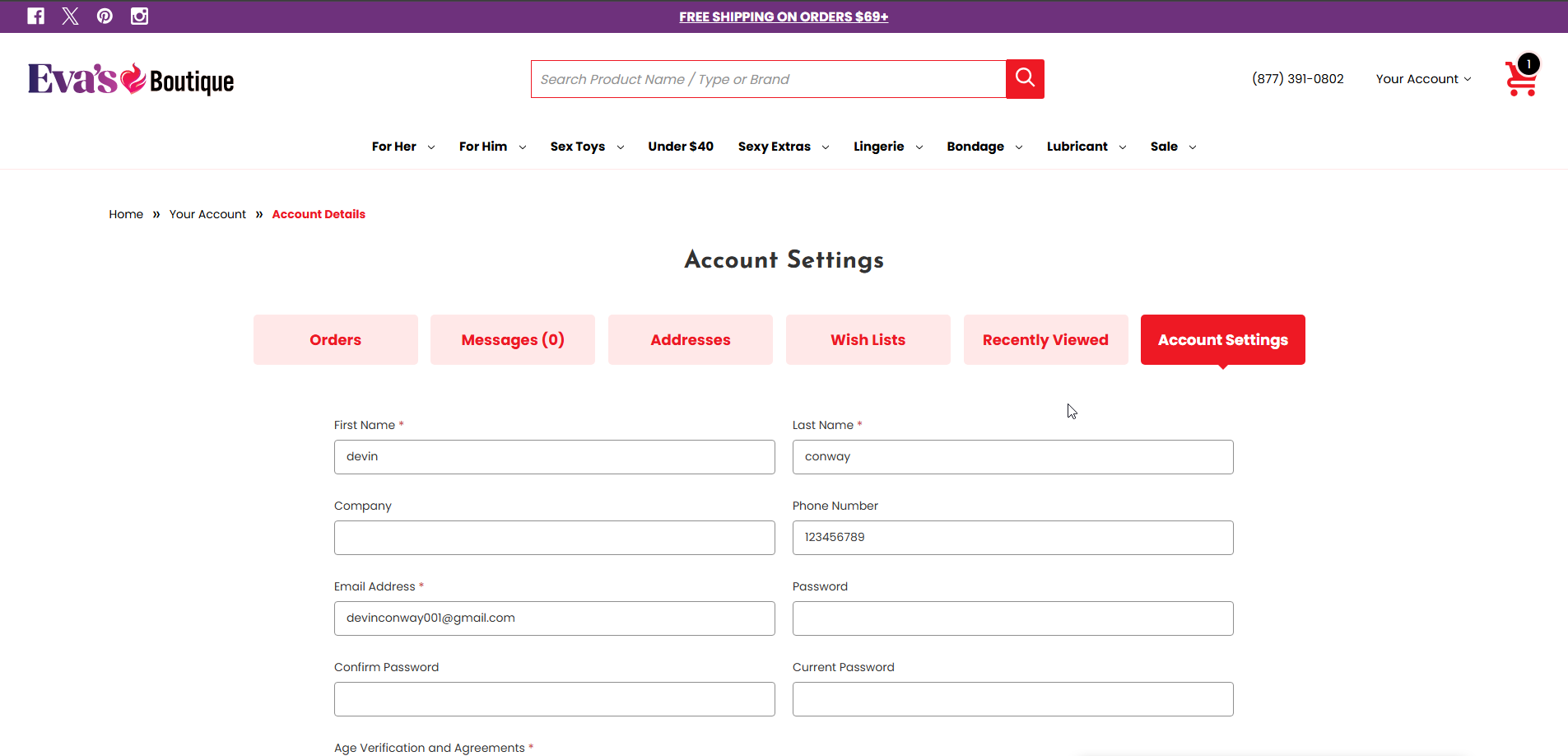The image size is (1568, 756).
Task: Expand the Your Account dropdown
Action: tap(1423, 79)
